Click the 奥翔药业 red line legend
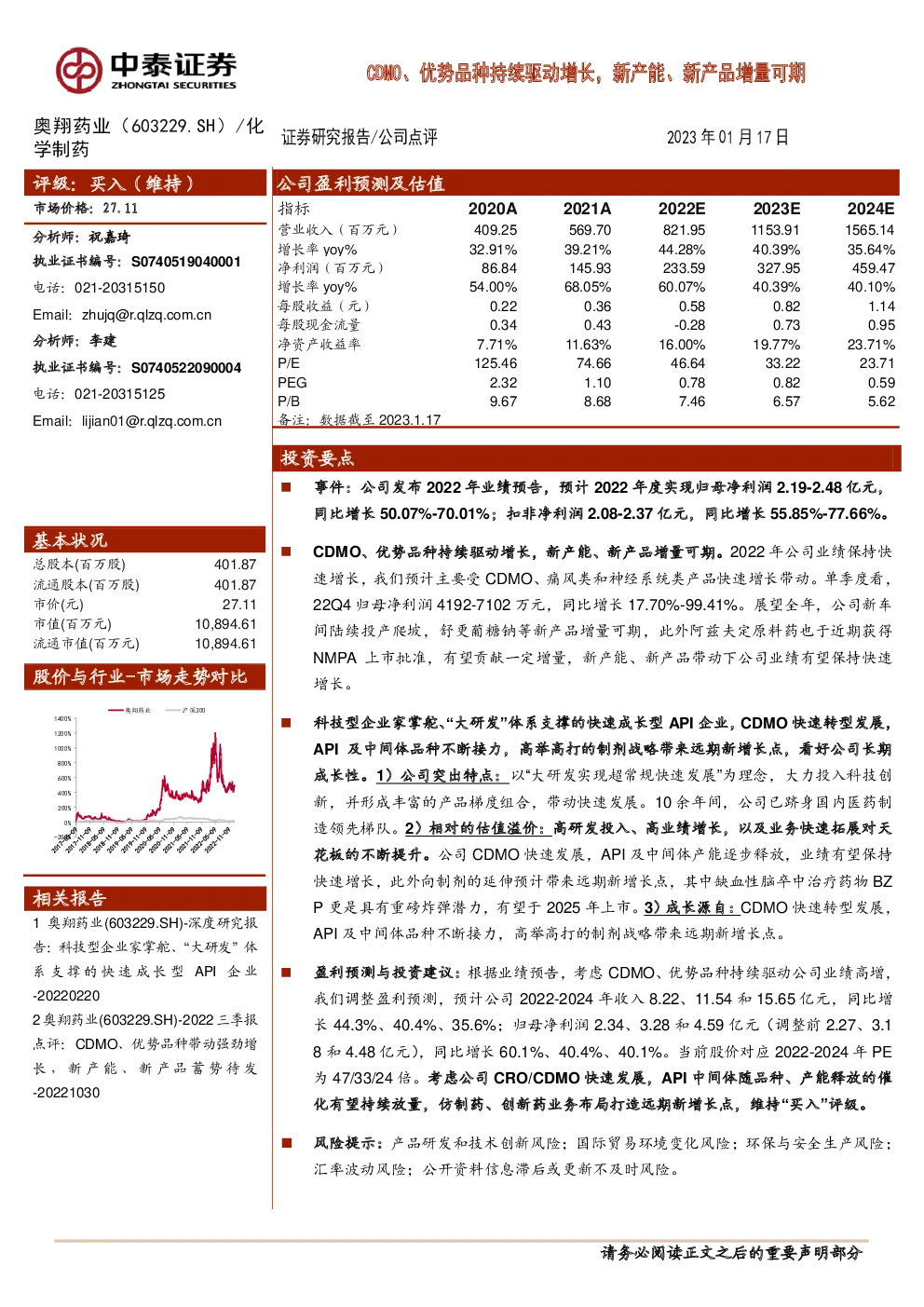The width and height of the screenshot is (924, 1307). point(130,710)
